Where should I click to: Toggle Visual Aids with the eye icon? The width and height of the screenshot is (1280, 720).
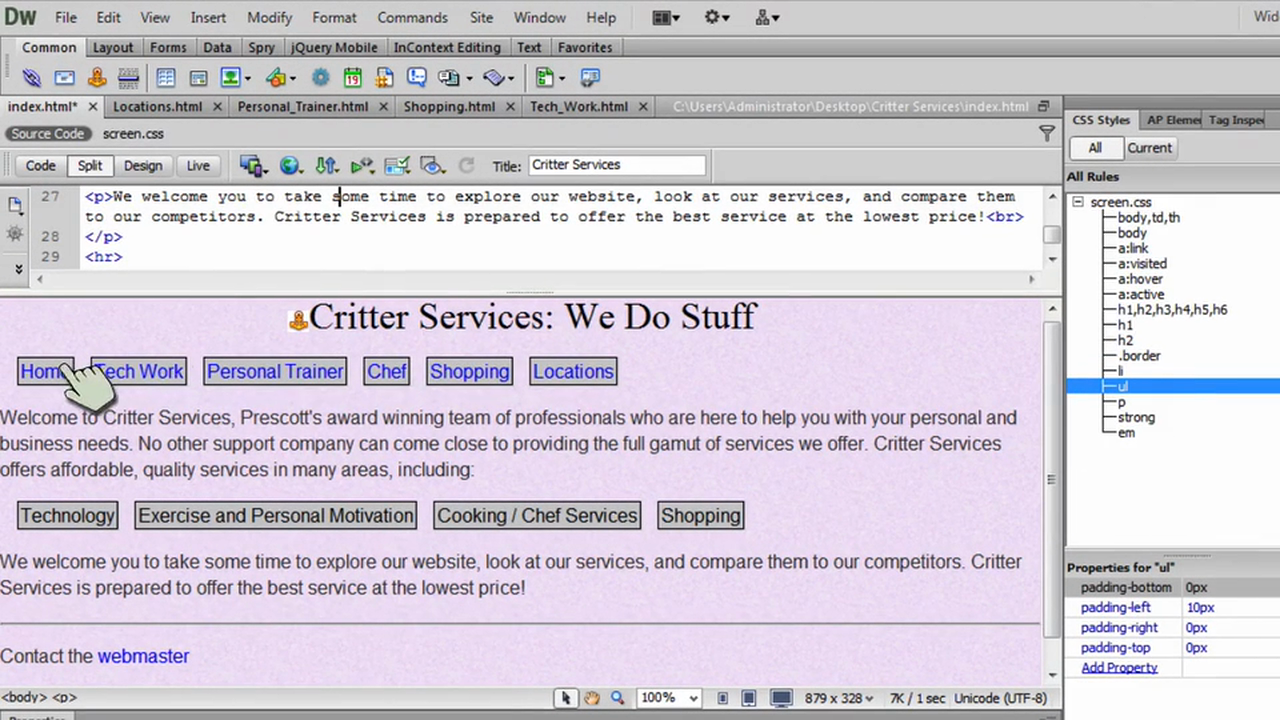pos(430,165)
